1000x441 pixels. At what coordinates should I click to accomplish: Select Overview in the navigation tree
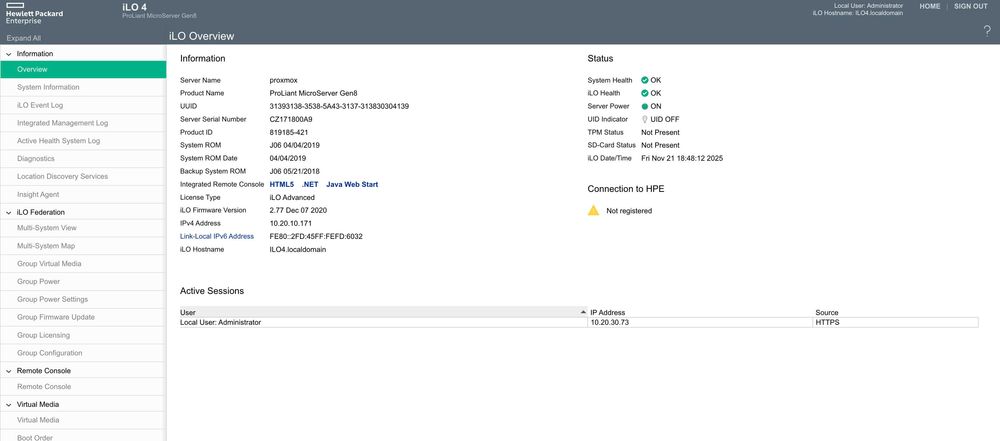[x=83, y=70]
